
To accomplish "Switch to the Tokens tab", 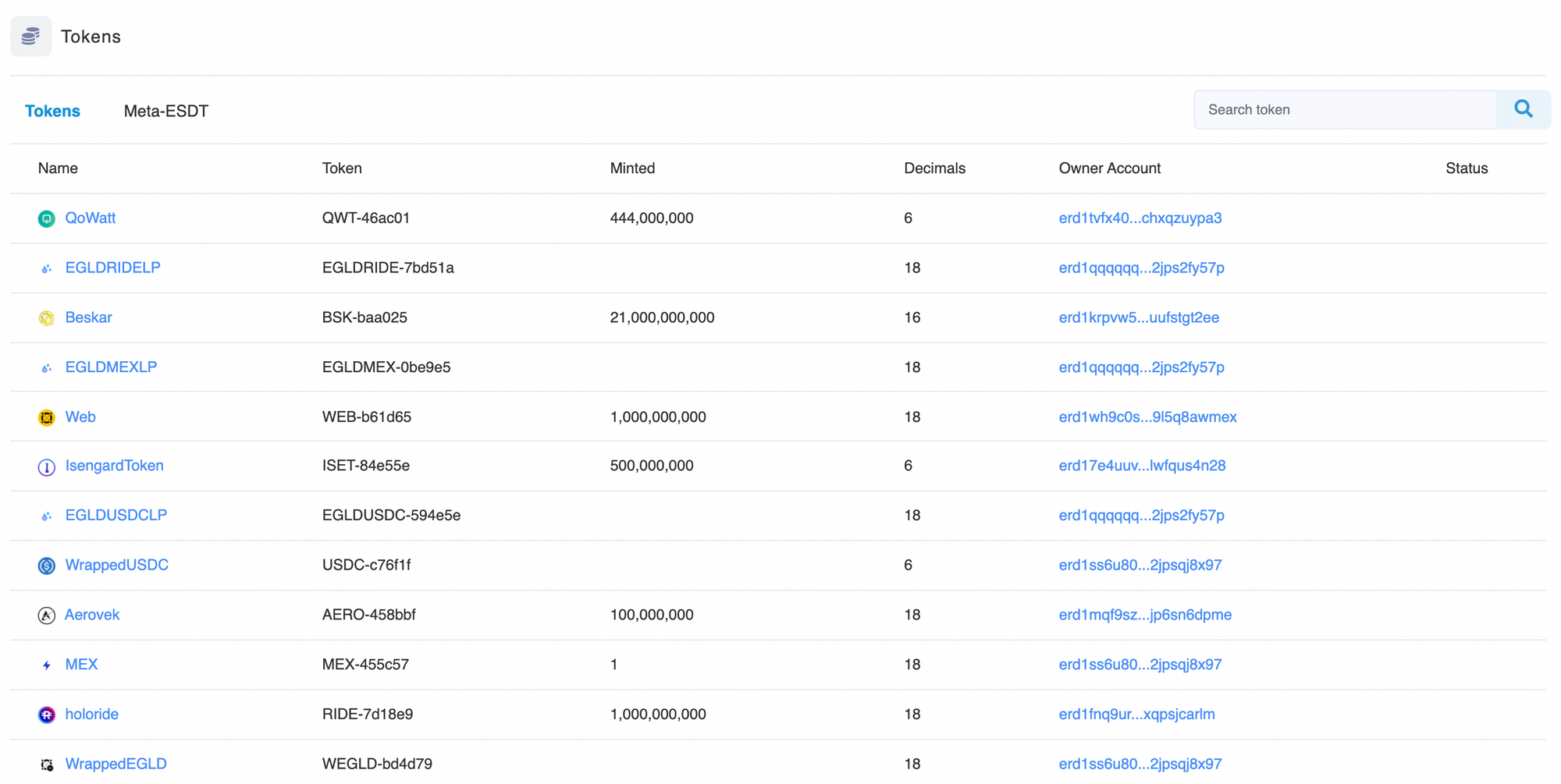I will (52, 111).
